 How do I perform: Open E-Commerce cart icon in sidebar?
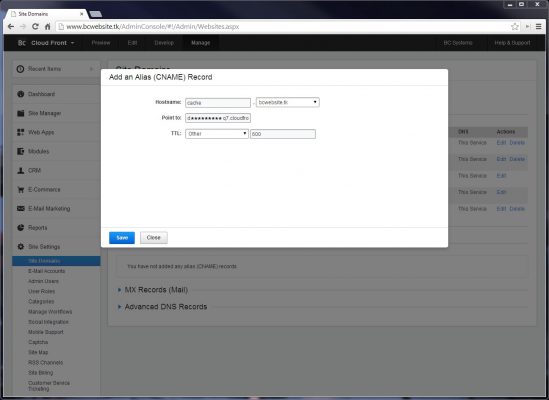(x=21, y=189)
